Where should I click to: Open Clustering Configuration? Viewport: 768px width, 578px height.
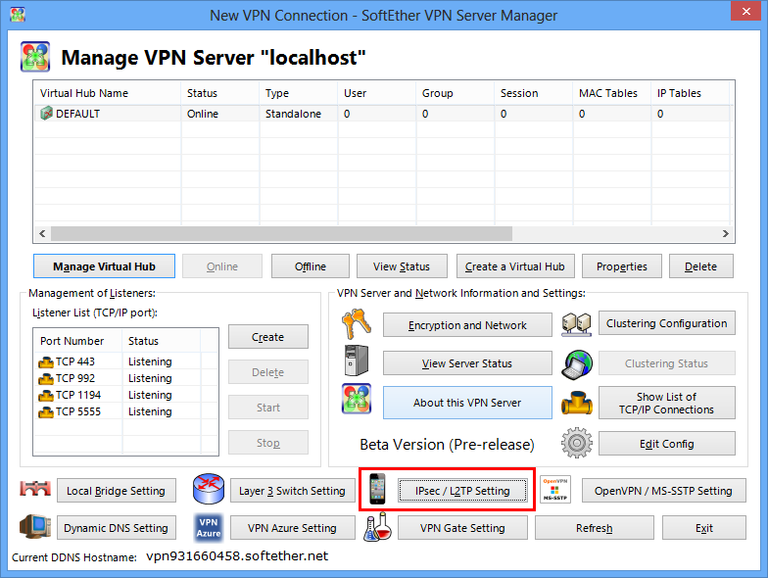(x=667, y=323)
